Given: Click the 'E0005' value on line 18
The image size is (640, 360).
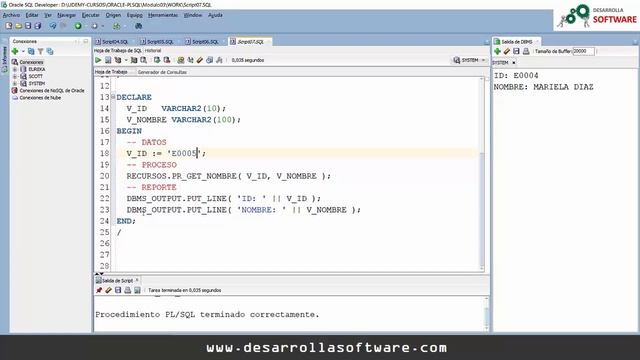Looking at the screenshot, I should [x=184, y=153].
